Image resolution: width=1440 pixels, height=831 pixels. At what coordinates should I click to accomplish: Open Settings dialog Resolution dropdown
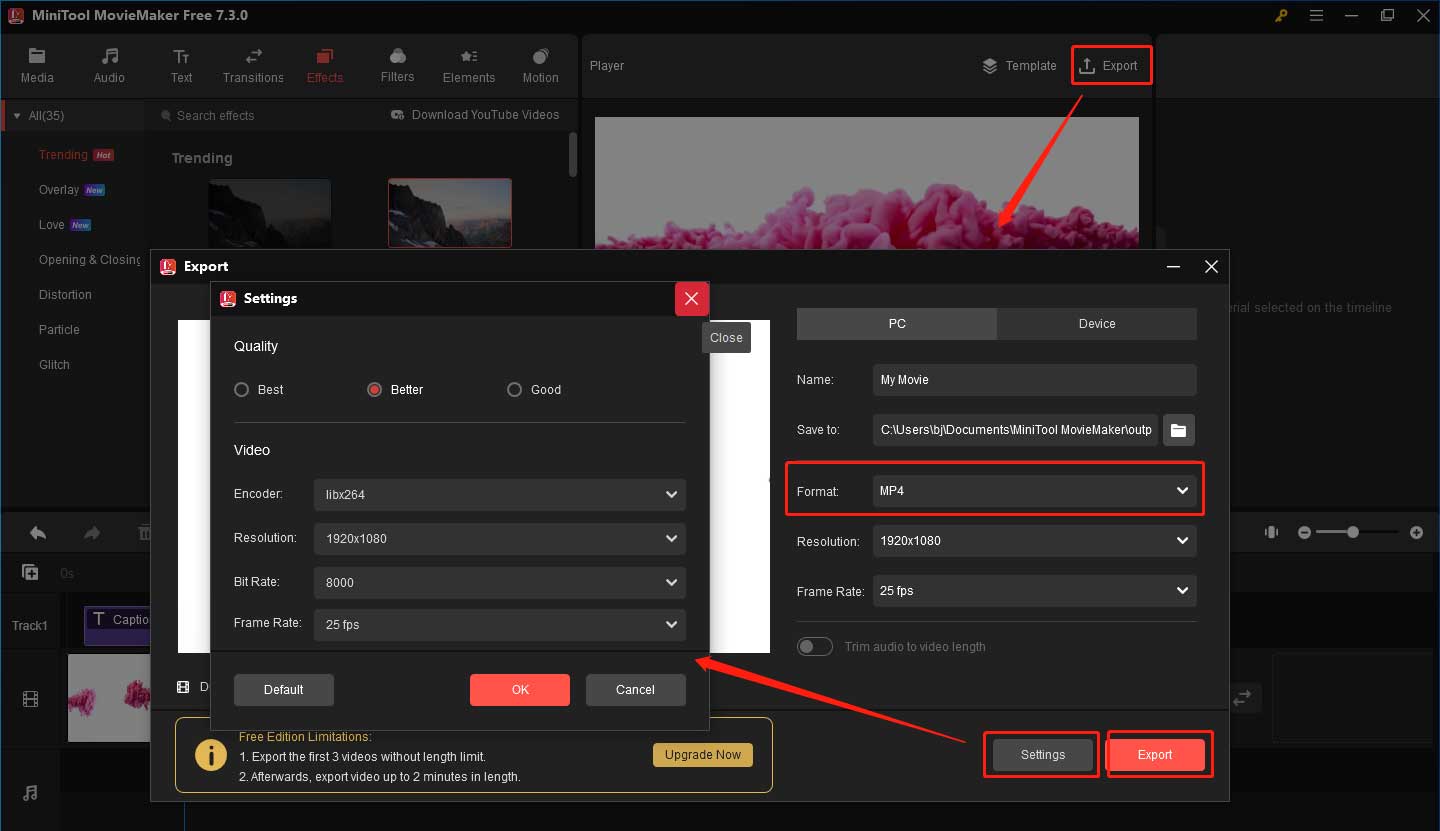(x=500, y=538)
